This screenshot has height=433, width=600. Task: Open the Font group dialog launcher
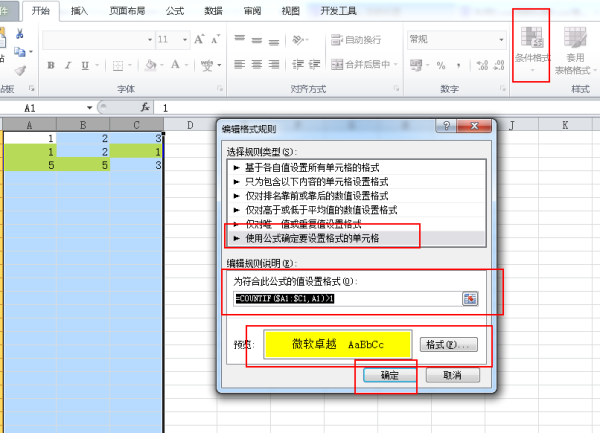(x=220, y=88)
